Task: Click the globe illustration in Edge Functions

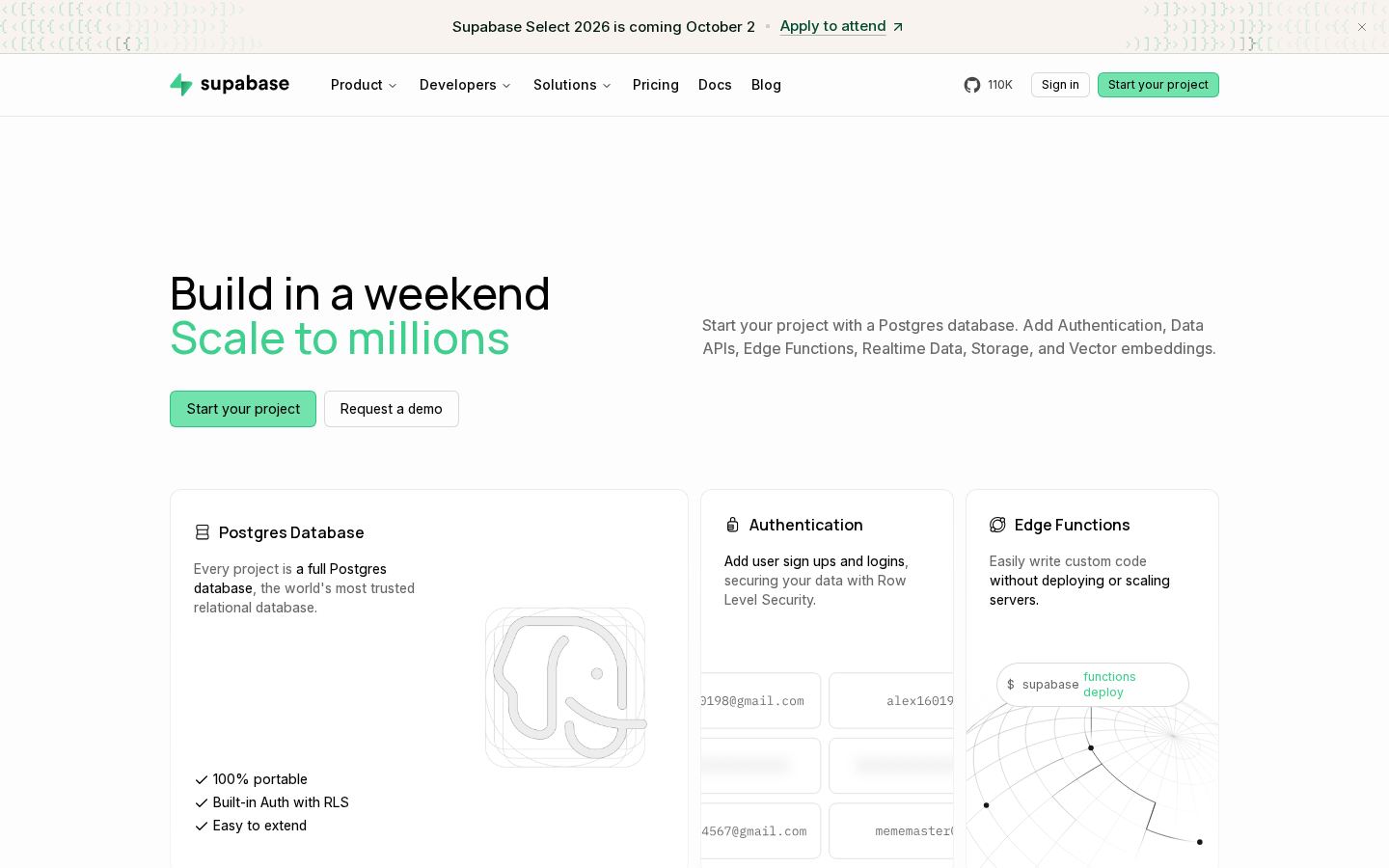Action: [1092, 786]
